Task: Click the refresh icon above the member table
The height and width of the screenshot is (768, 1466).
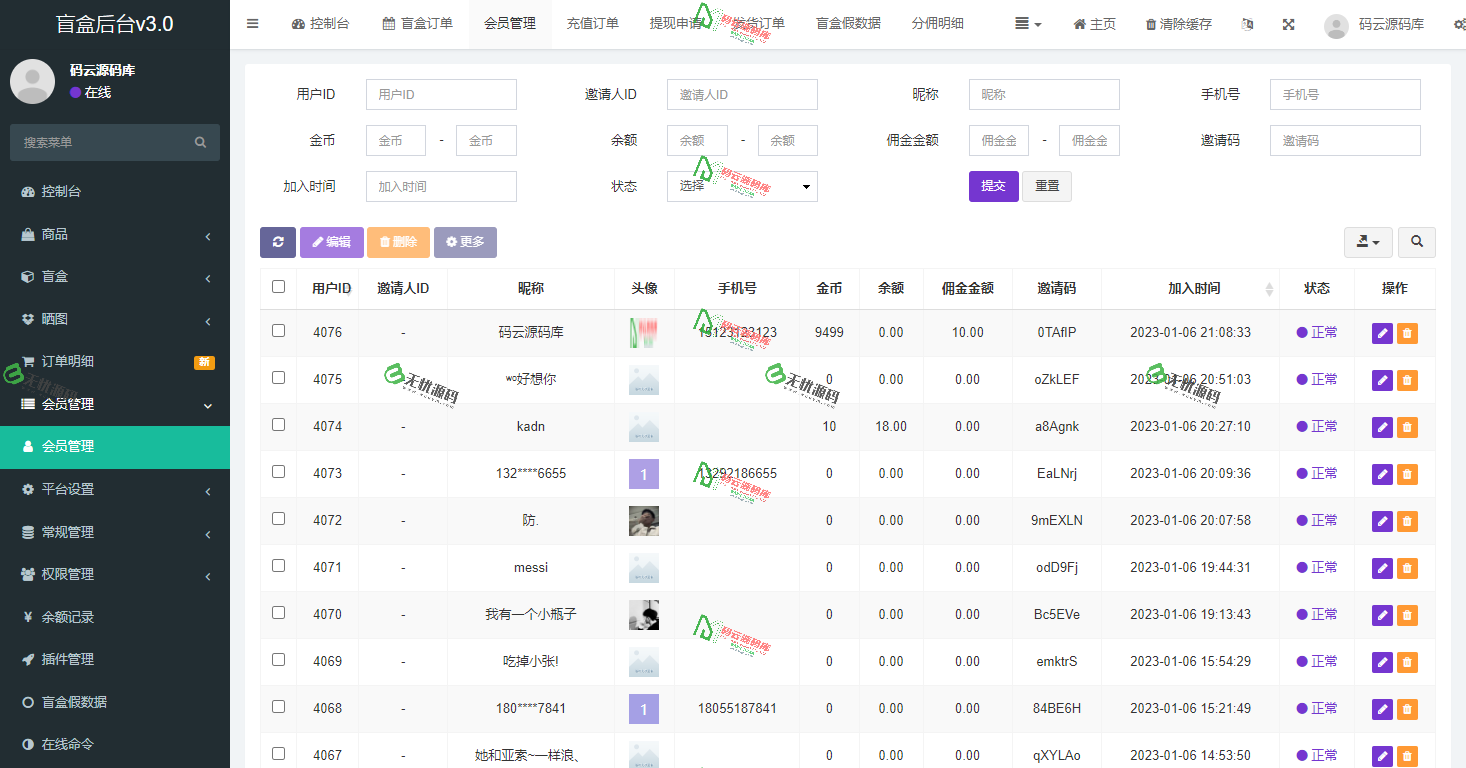Action: click(x=278, y=242)
